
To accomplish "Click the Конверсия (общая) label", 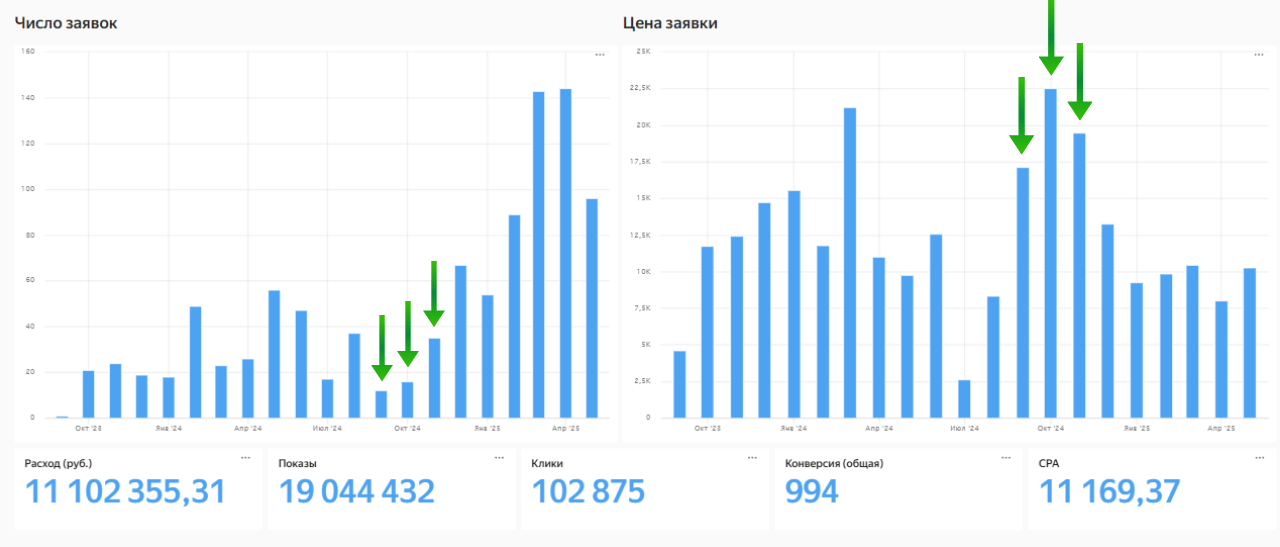I will point(834,463).
